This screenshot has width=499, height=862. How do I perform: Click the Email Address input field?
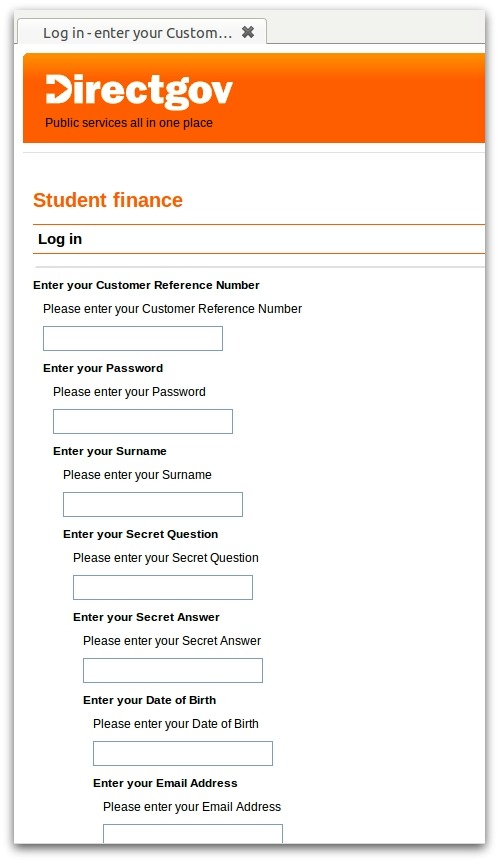[x=193, y=833]
